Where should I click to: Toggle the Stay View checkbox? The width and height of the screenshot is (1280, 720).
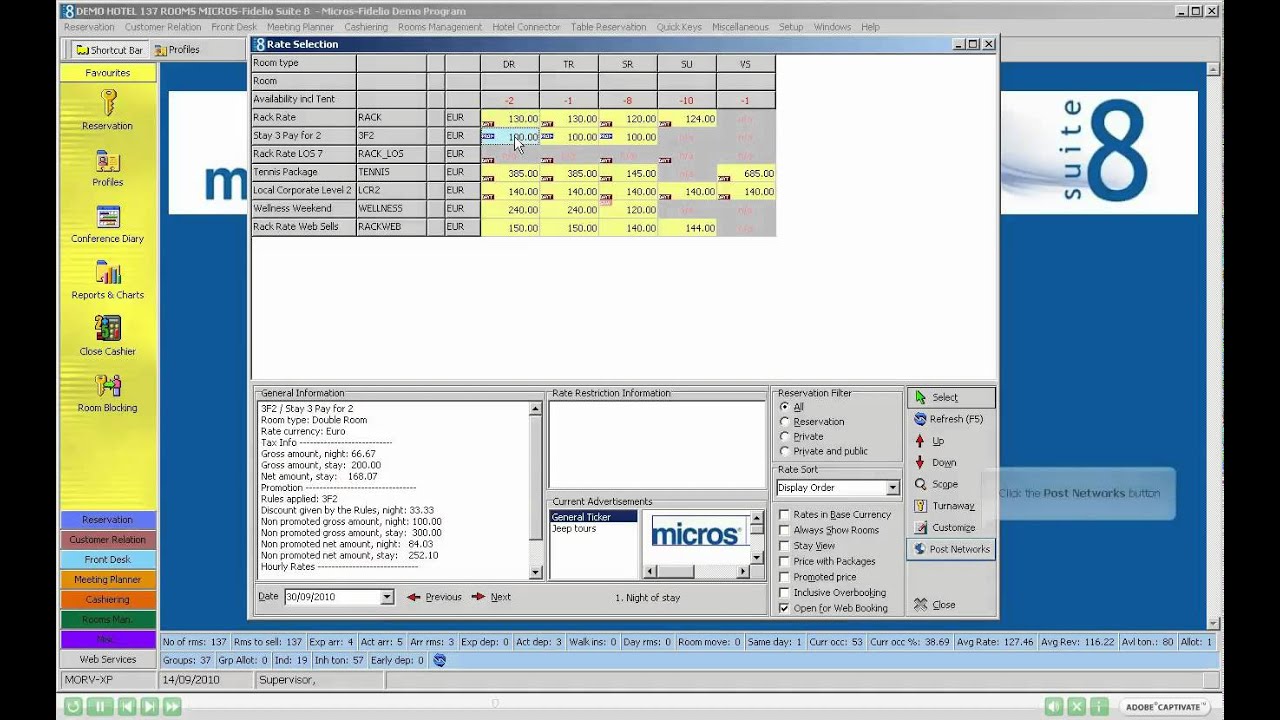784,546
